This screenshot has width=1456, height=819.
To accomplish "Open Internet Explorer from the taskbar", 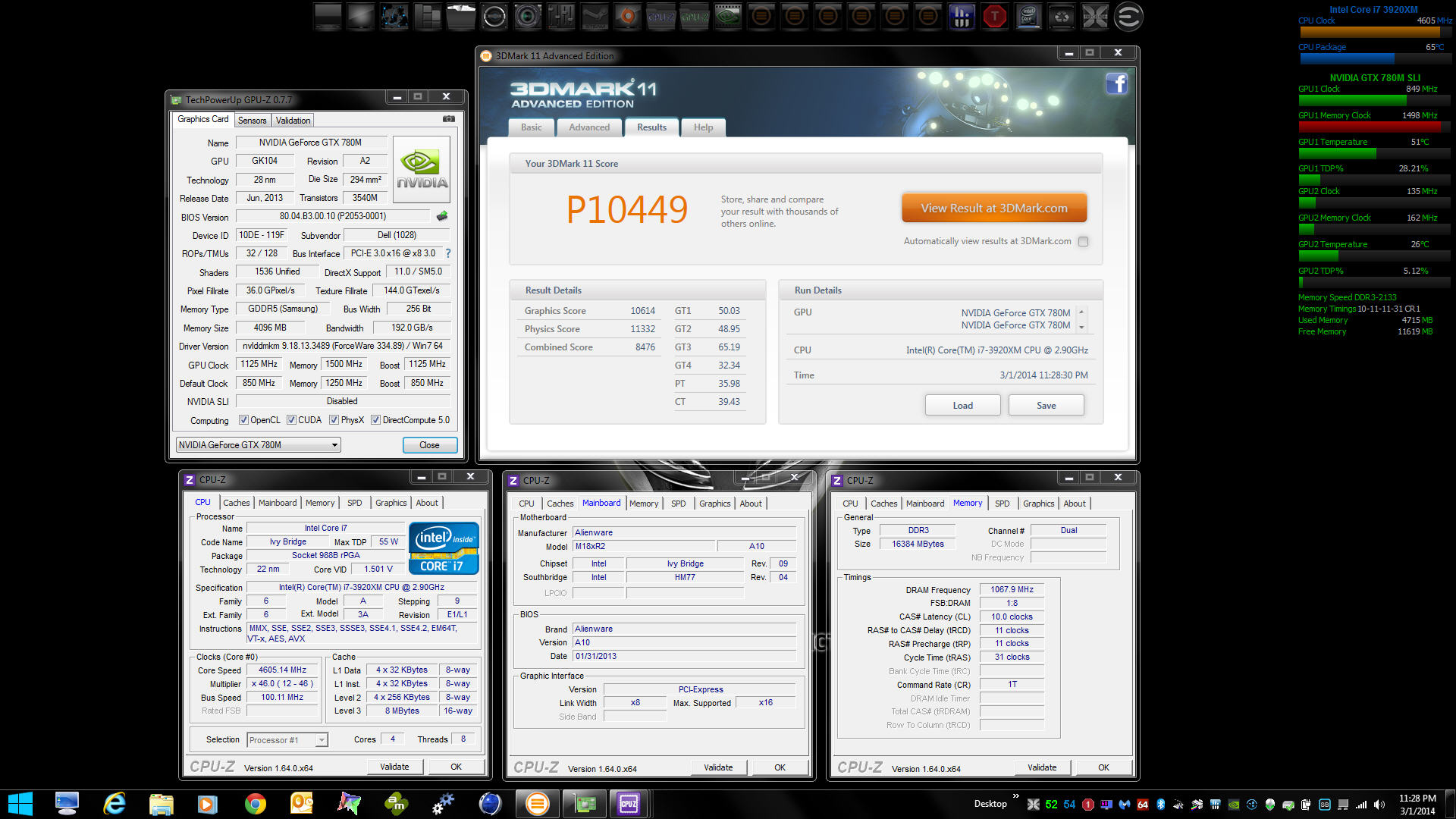I will point(115,804).
